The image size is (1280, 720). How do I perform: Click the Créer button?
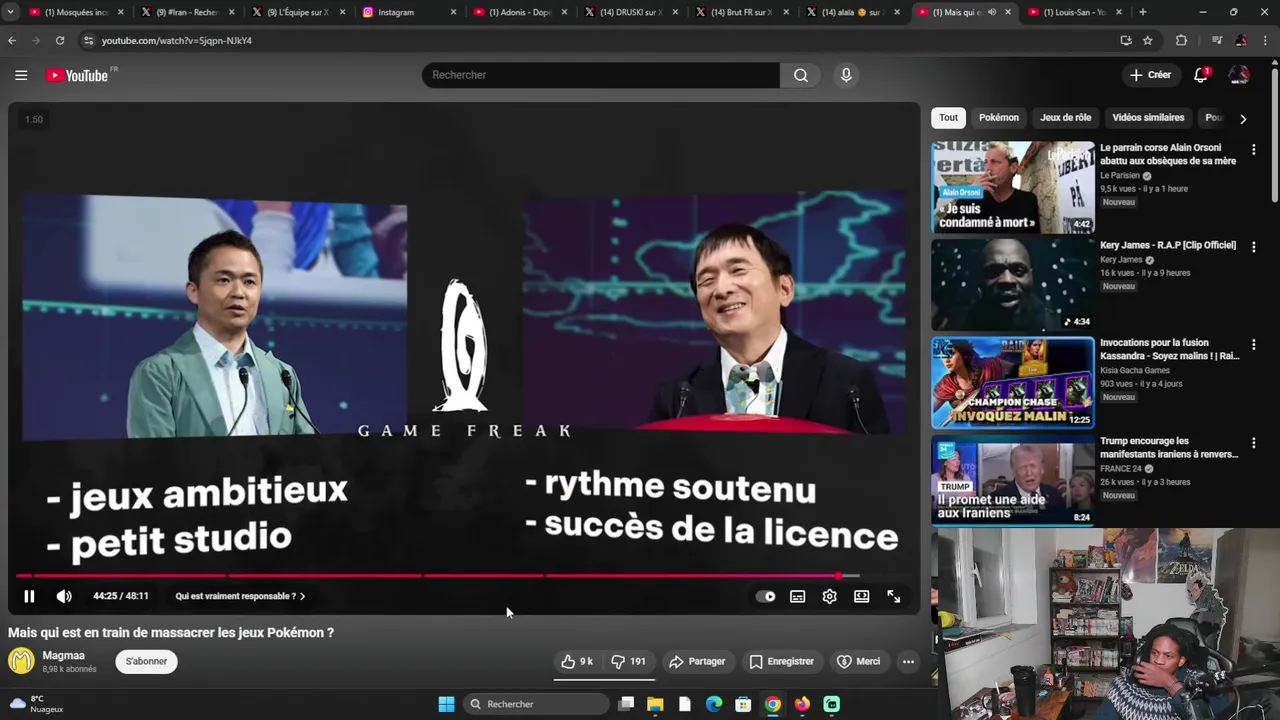(x=1150, y=75)
